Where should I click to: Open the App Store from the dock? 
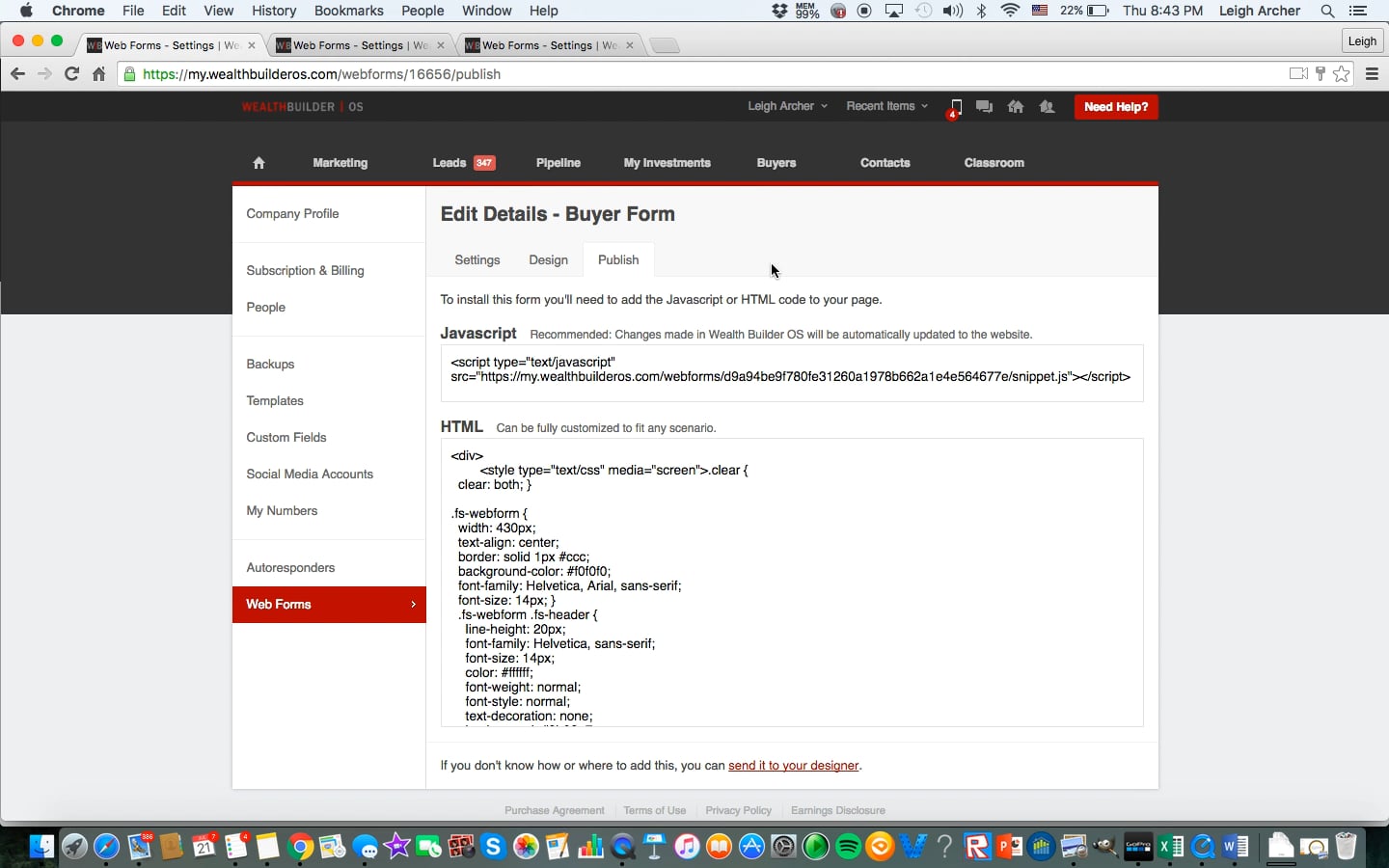(751, 847)
